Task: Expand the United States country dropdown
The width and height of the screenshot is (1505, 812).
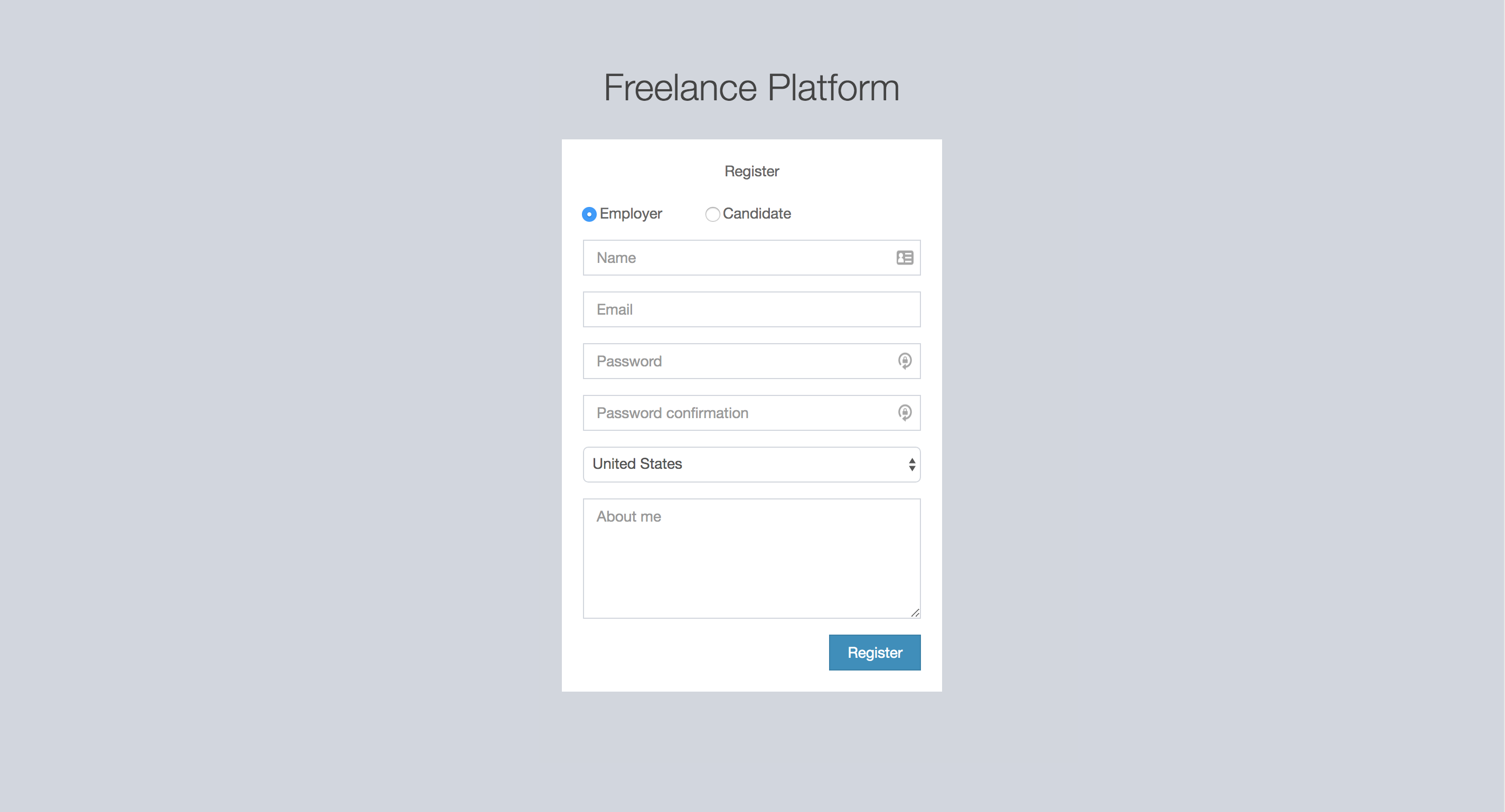Action: (752, 464)
